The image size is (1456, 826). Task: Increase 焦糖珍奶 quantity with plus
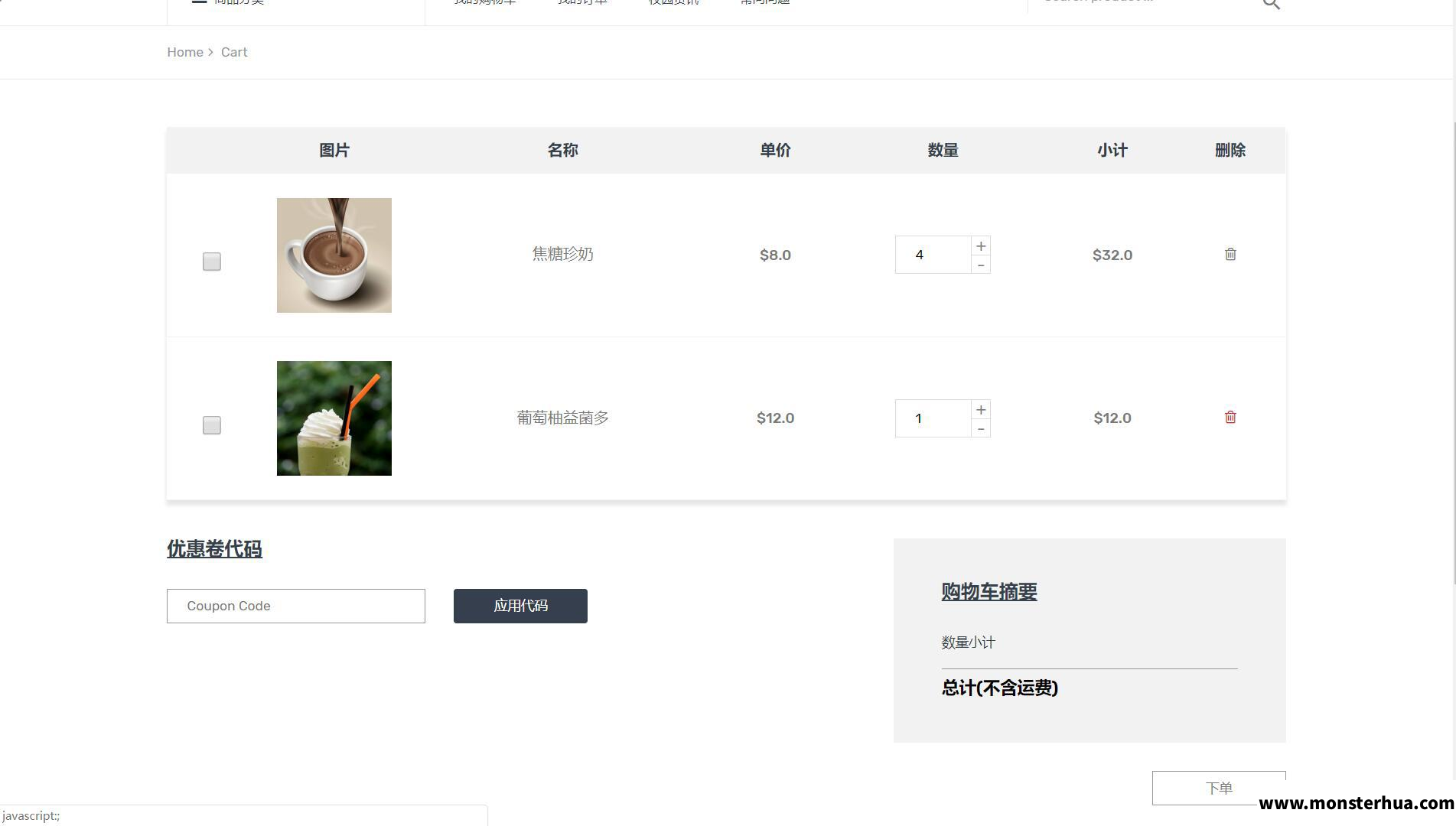[x=981, y=246]
